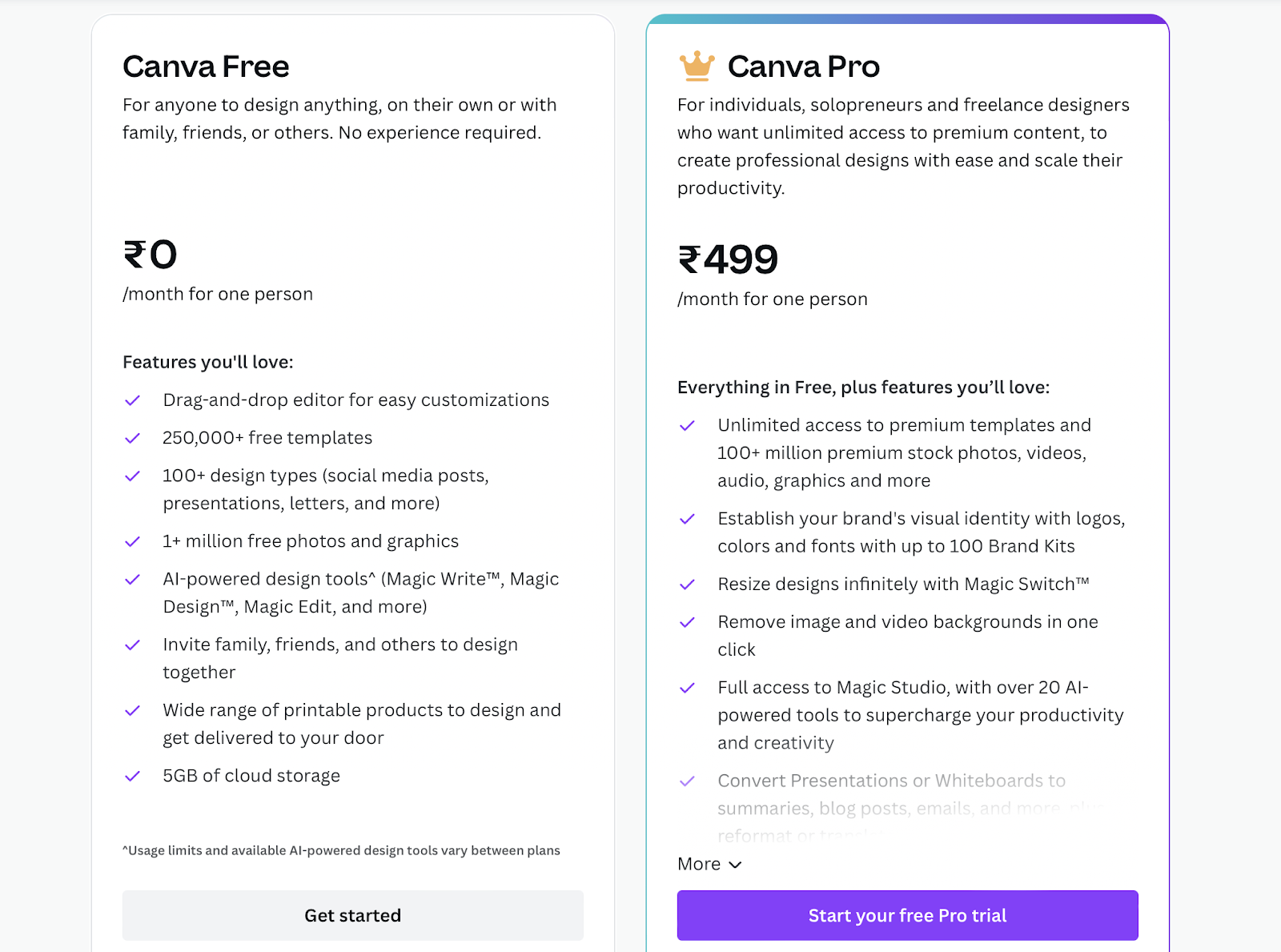Click the checkmark beside Unlimited access to premium templates

click(x=687, y=425)
